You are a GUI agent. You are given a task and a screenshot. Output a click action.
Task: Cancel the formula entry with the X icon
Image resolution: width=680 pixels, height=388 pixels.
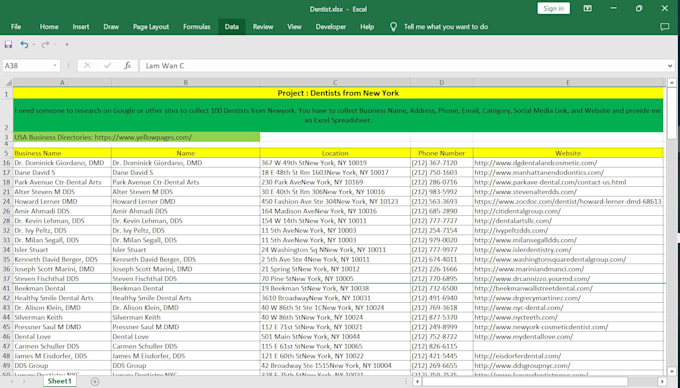pyautogui.click(x=87, y=65)
